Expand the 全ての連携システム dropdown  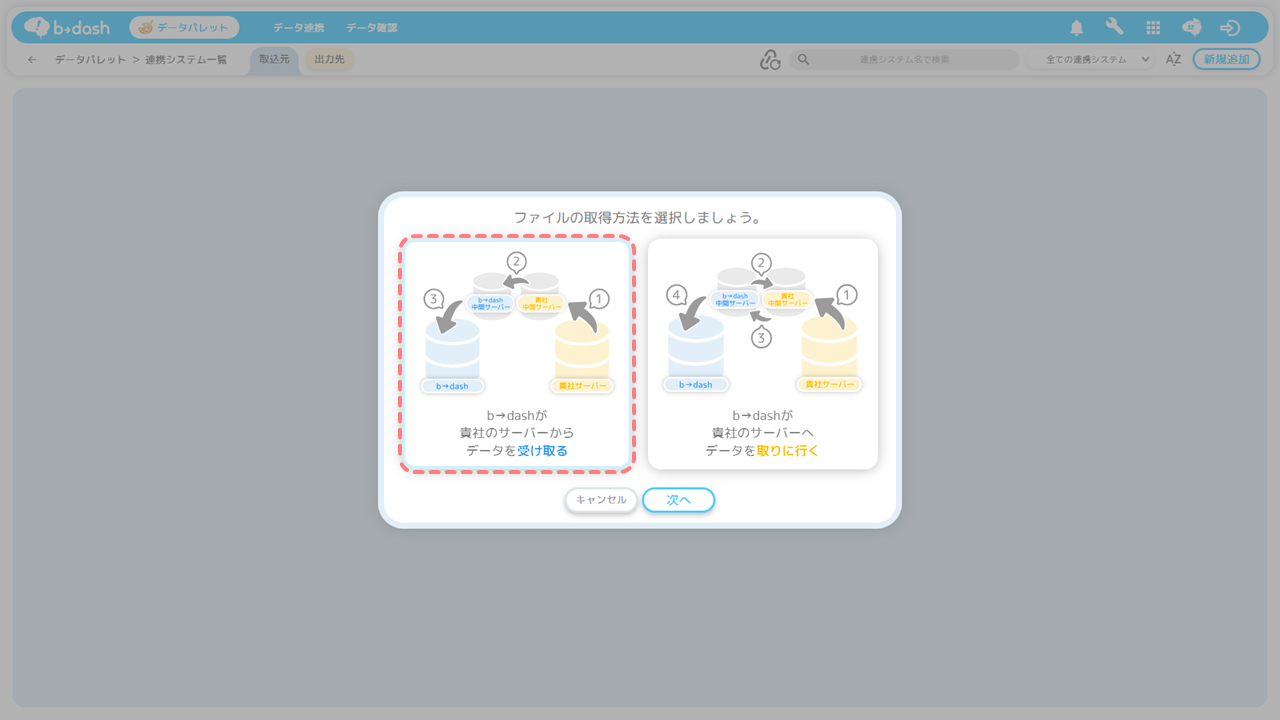(x=1092, y=60)
